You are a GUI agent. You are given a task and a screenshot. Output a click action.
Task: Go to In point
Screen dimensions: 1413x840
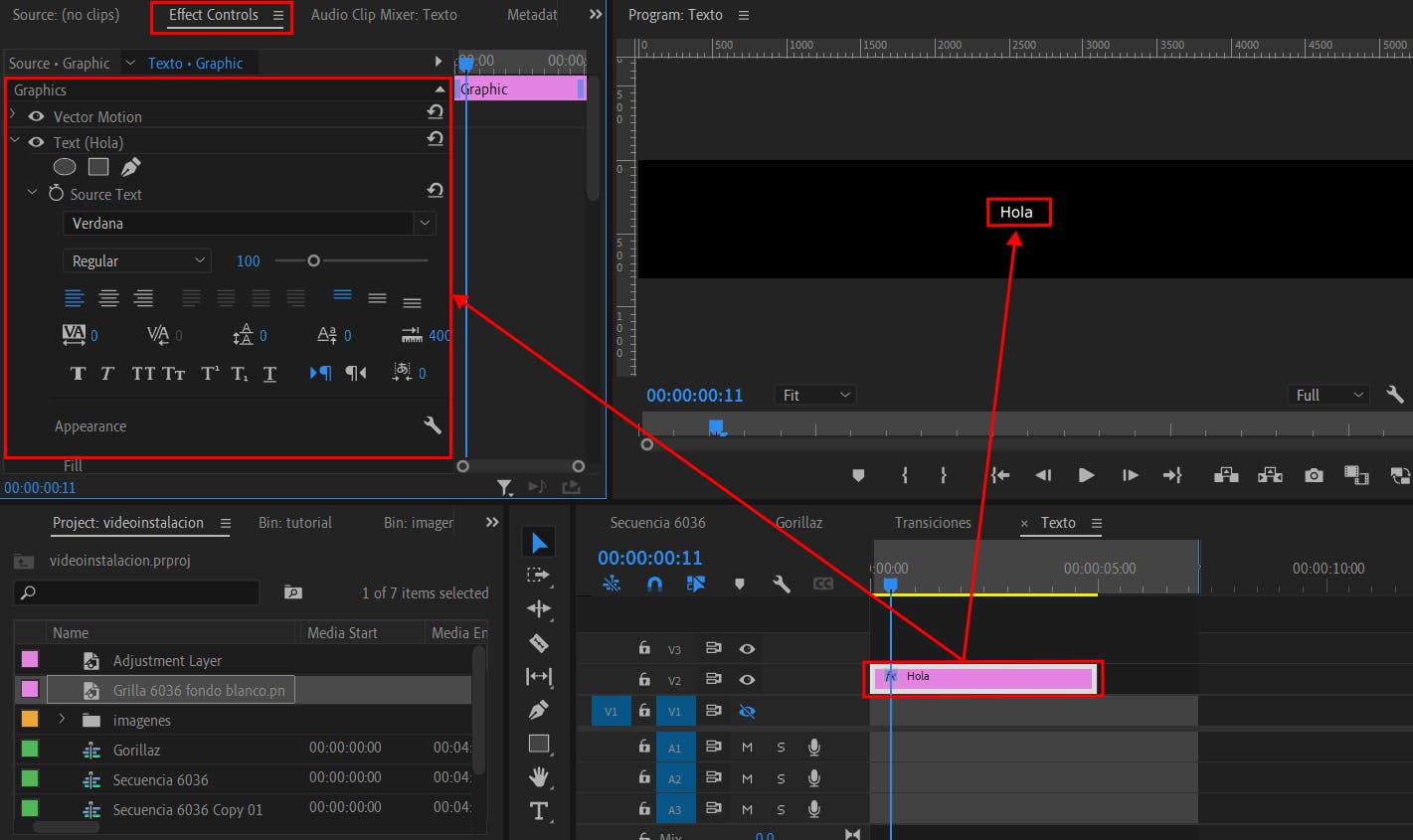pos(1000,475)
